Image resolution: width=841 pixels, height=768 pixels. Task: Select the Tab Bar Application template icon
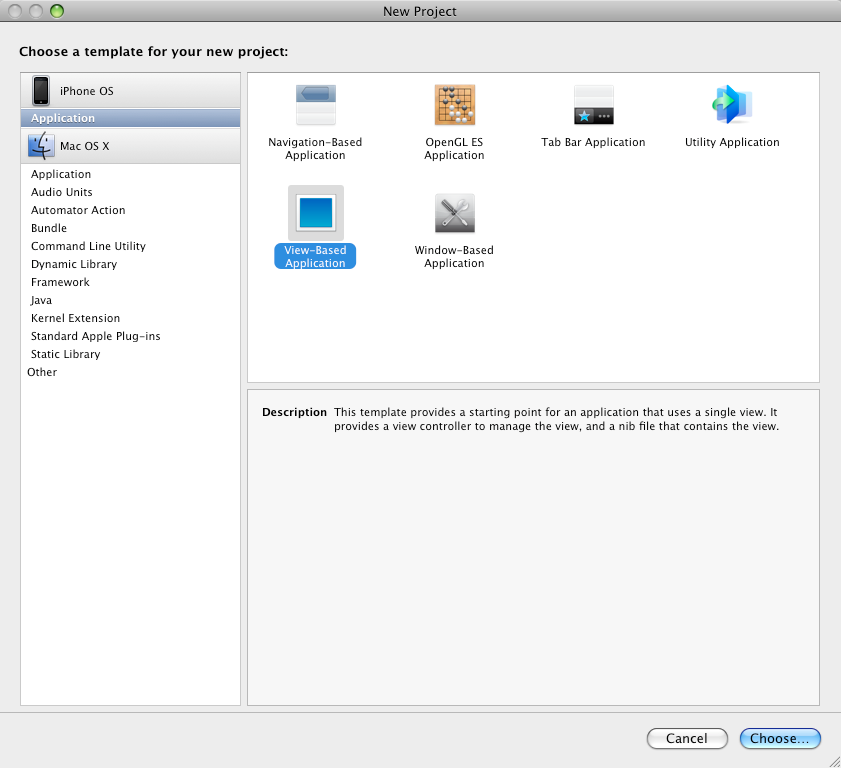[x=593, y=105]
